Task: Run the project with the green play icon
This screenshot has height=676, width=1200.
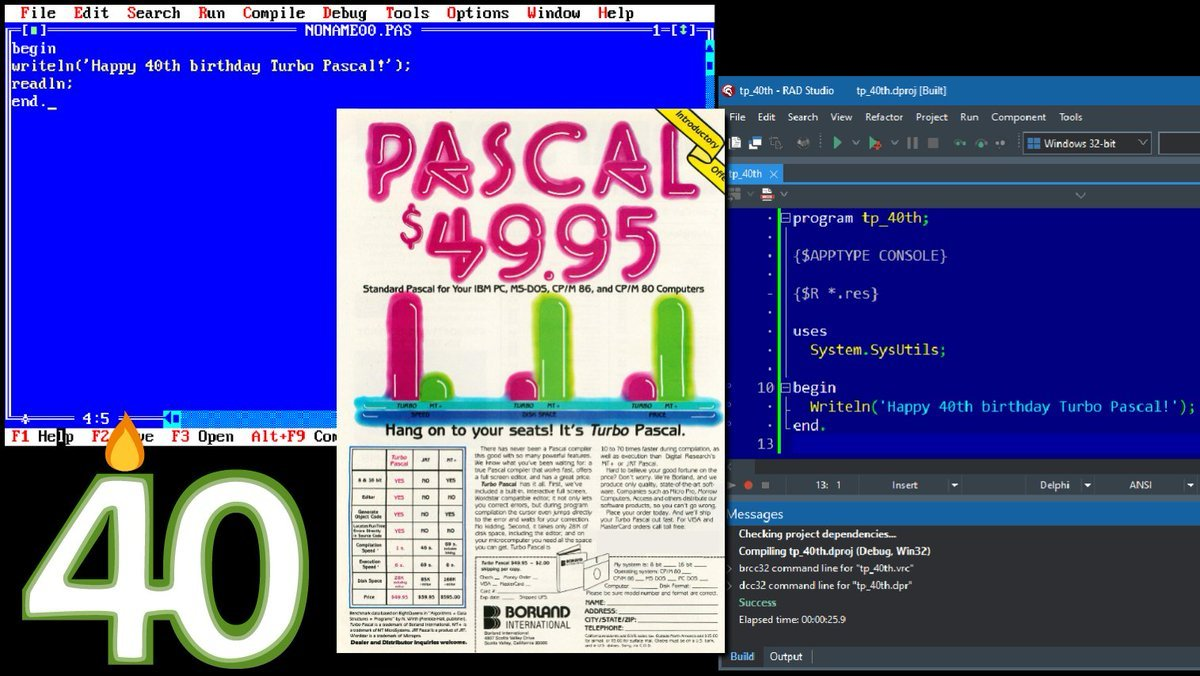Action: 838,143
